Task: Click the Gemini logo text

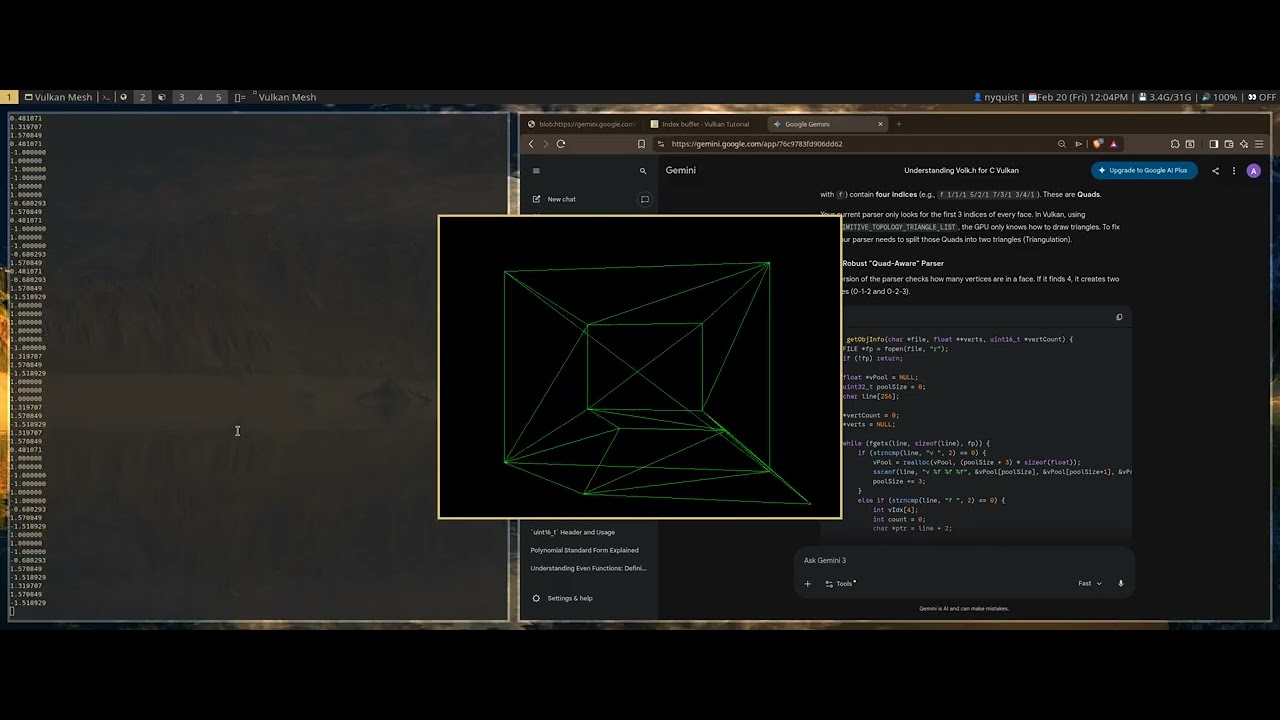Action: click(680, 171)
